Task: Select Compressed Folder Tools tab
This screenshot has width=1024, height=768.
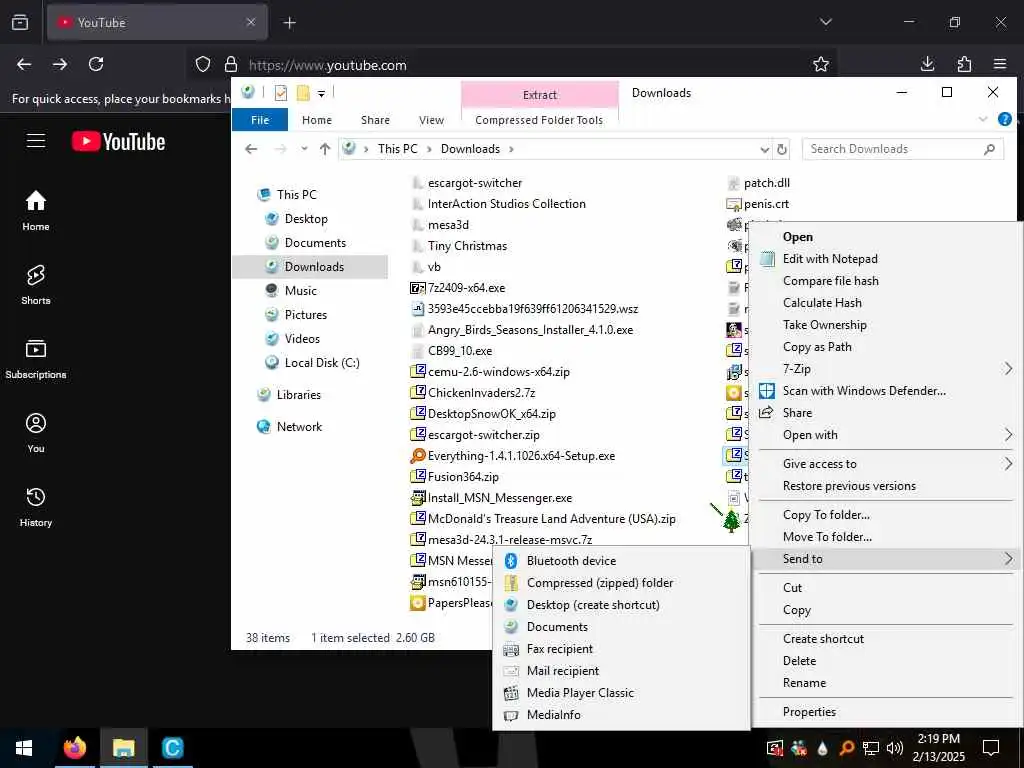Action: coord(539,120)
